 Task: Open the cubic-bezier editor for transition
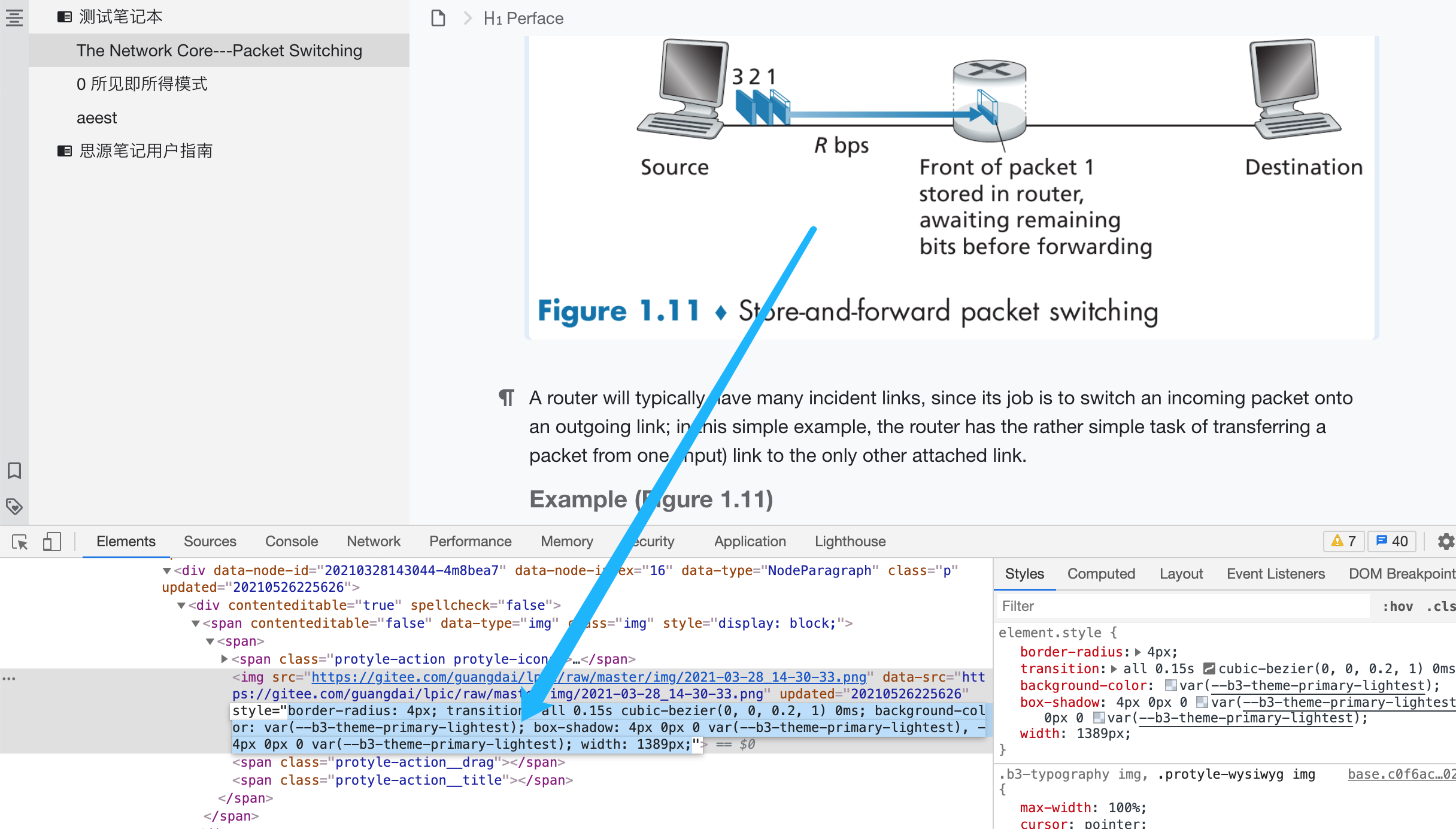pyautogui.click(x=1209, y=668)
